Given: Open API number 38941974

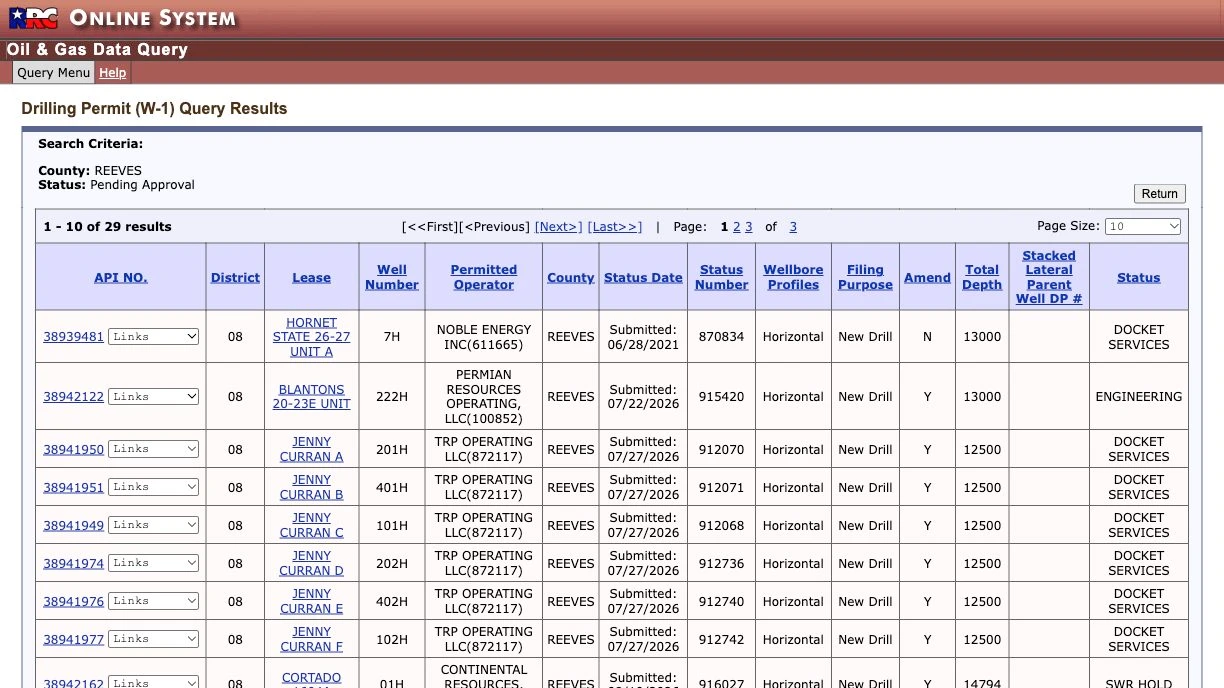Looking at the screenshot, I should coord(73,564).
